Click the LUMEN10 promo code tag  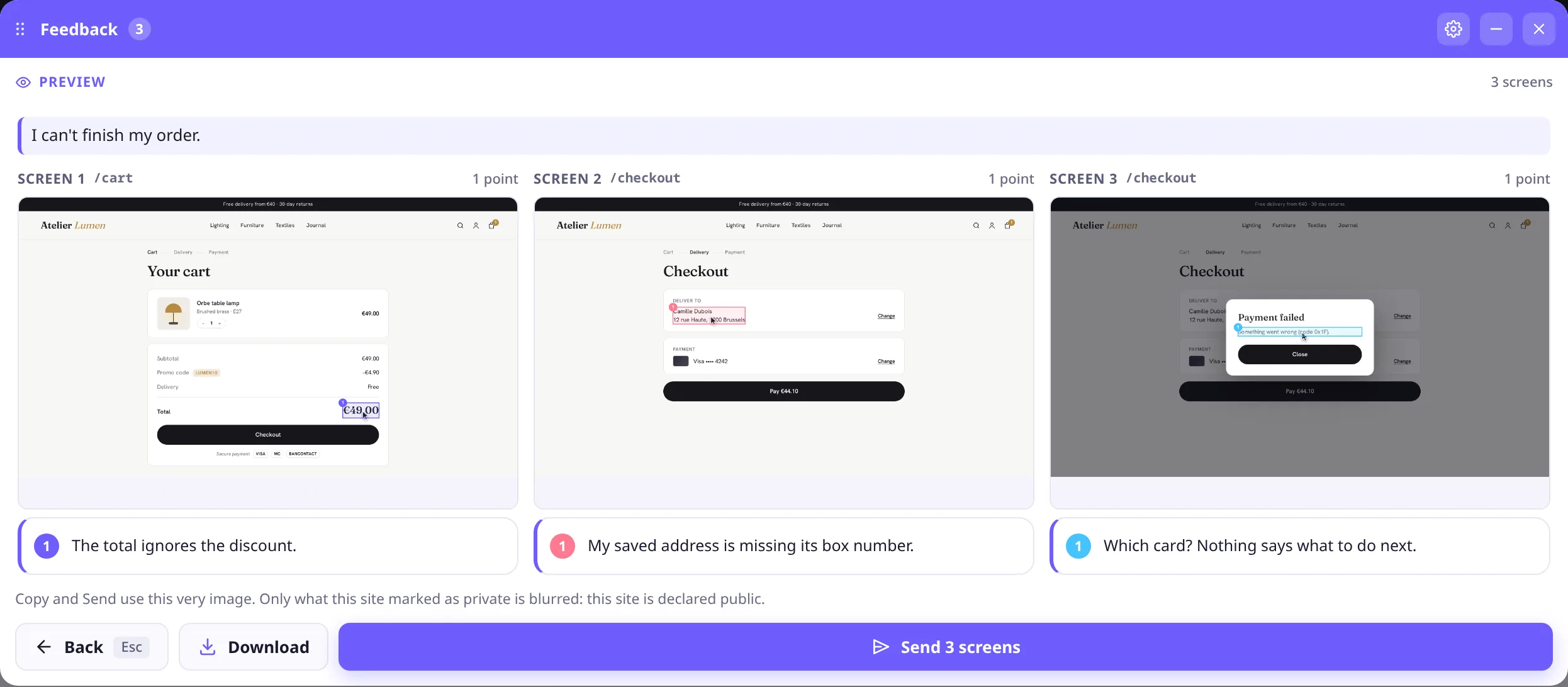point(206,372)
